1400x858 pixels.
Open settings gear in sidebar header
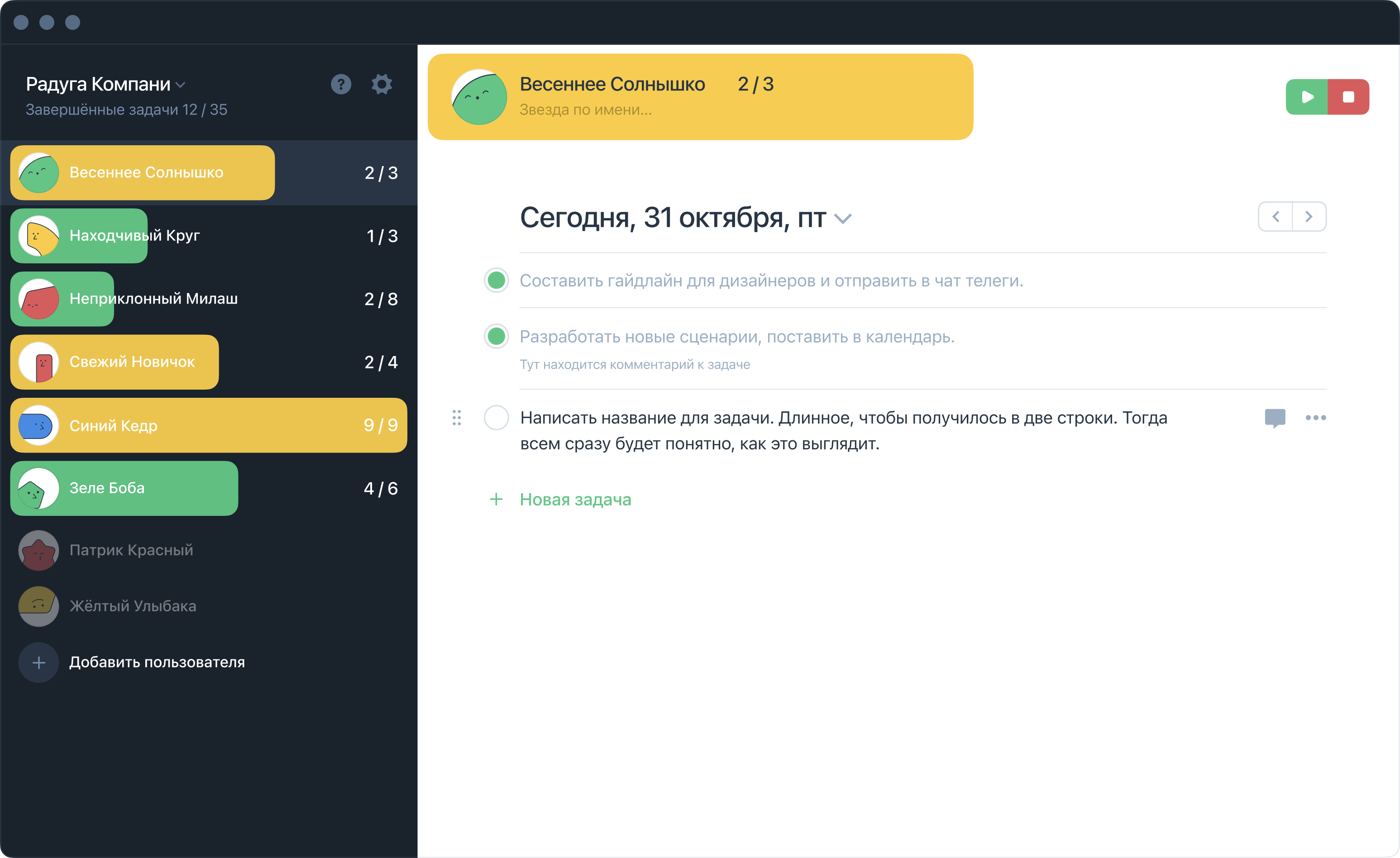[382, 84]
